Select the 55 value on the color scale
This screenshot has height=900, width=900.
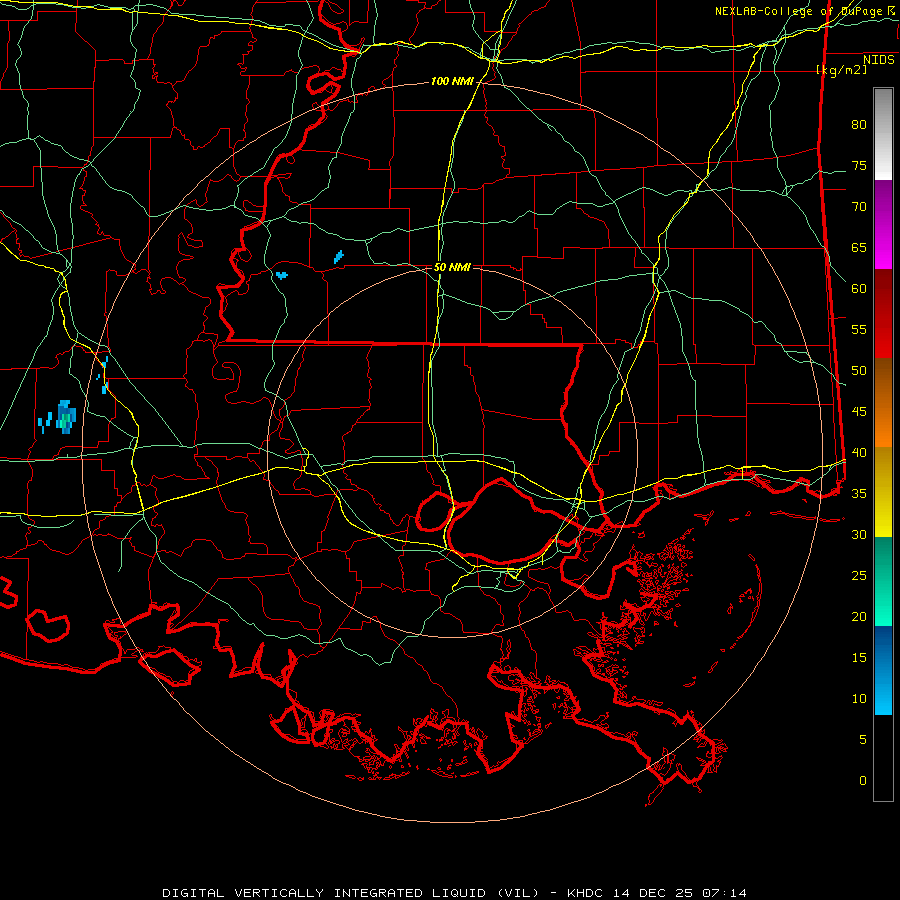pos(859,329)
